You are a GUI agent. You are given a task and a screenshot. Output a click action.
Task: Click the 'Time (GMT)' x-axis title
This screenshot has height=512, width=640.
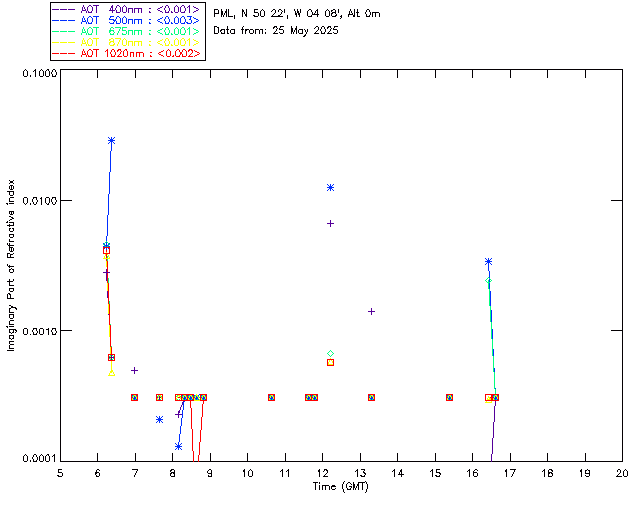pos(341,487)
